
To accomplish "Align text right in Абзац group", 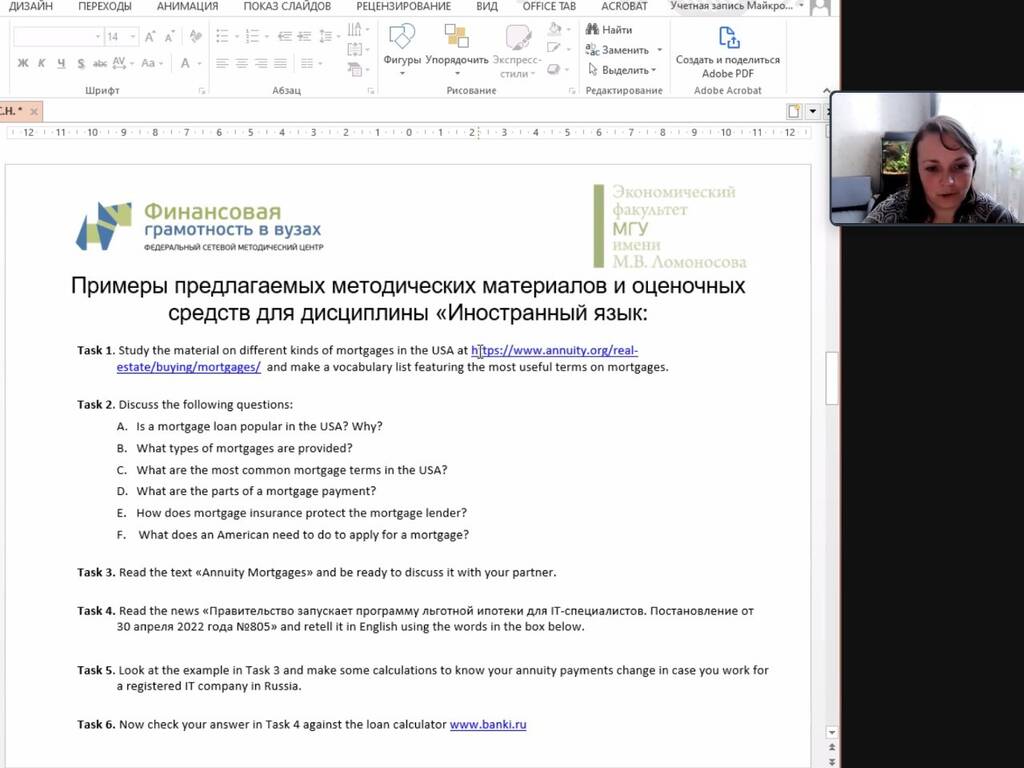I will tap(261, 63).
